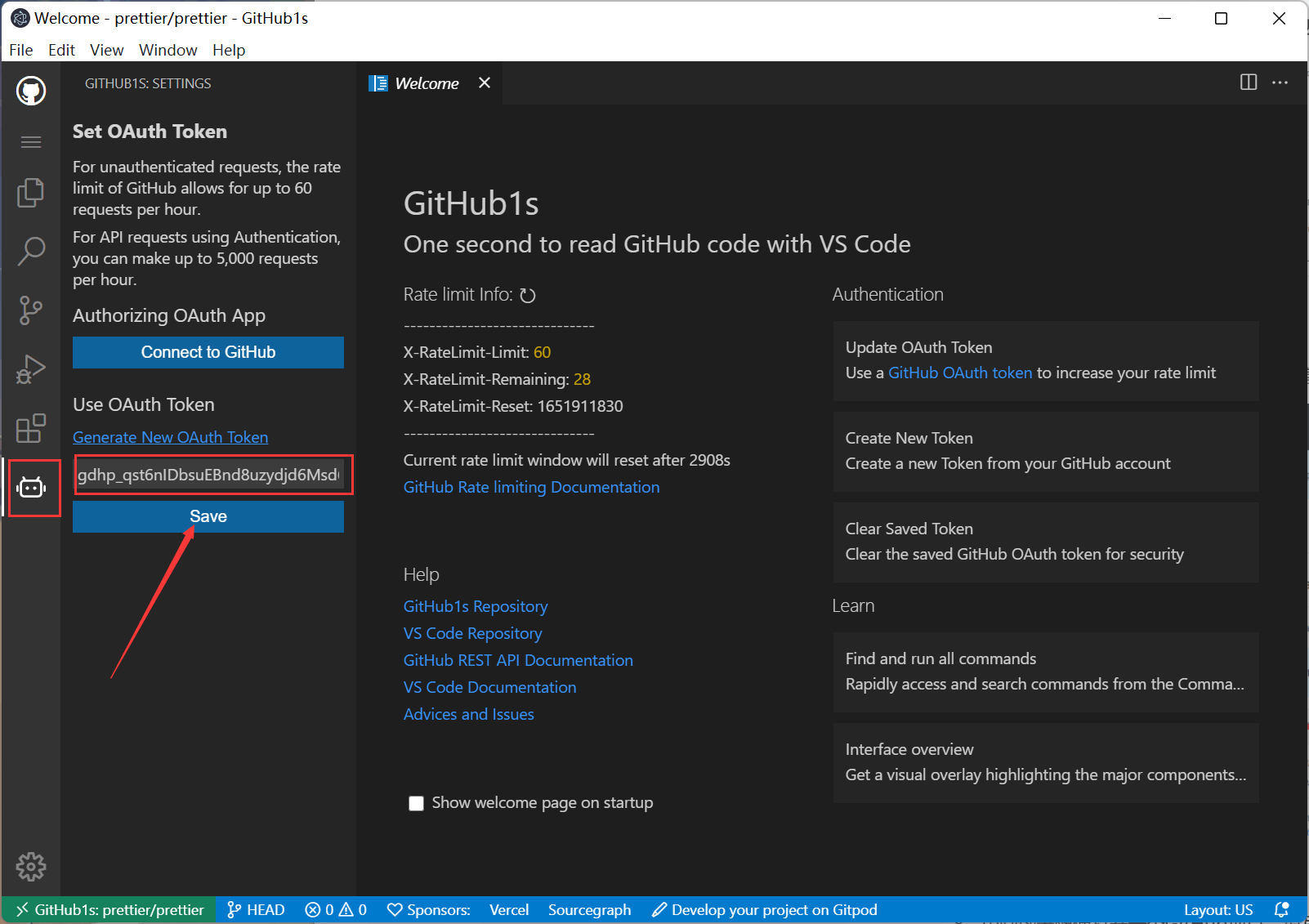Click the Update OAuth Token card
Viewport: 1309px width, 924px height.
coord(1046,360)
